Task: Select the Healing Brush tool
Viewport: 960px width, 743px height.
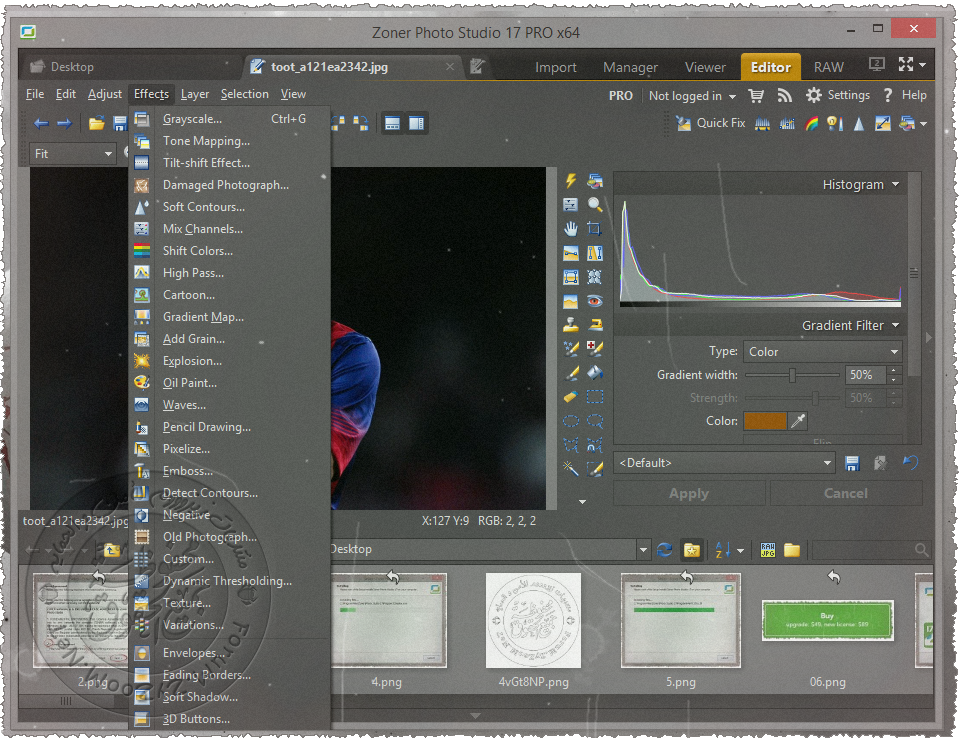Action: [594, 348]
